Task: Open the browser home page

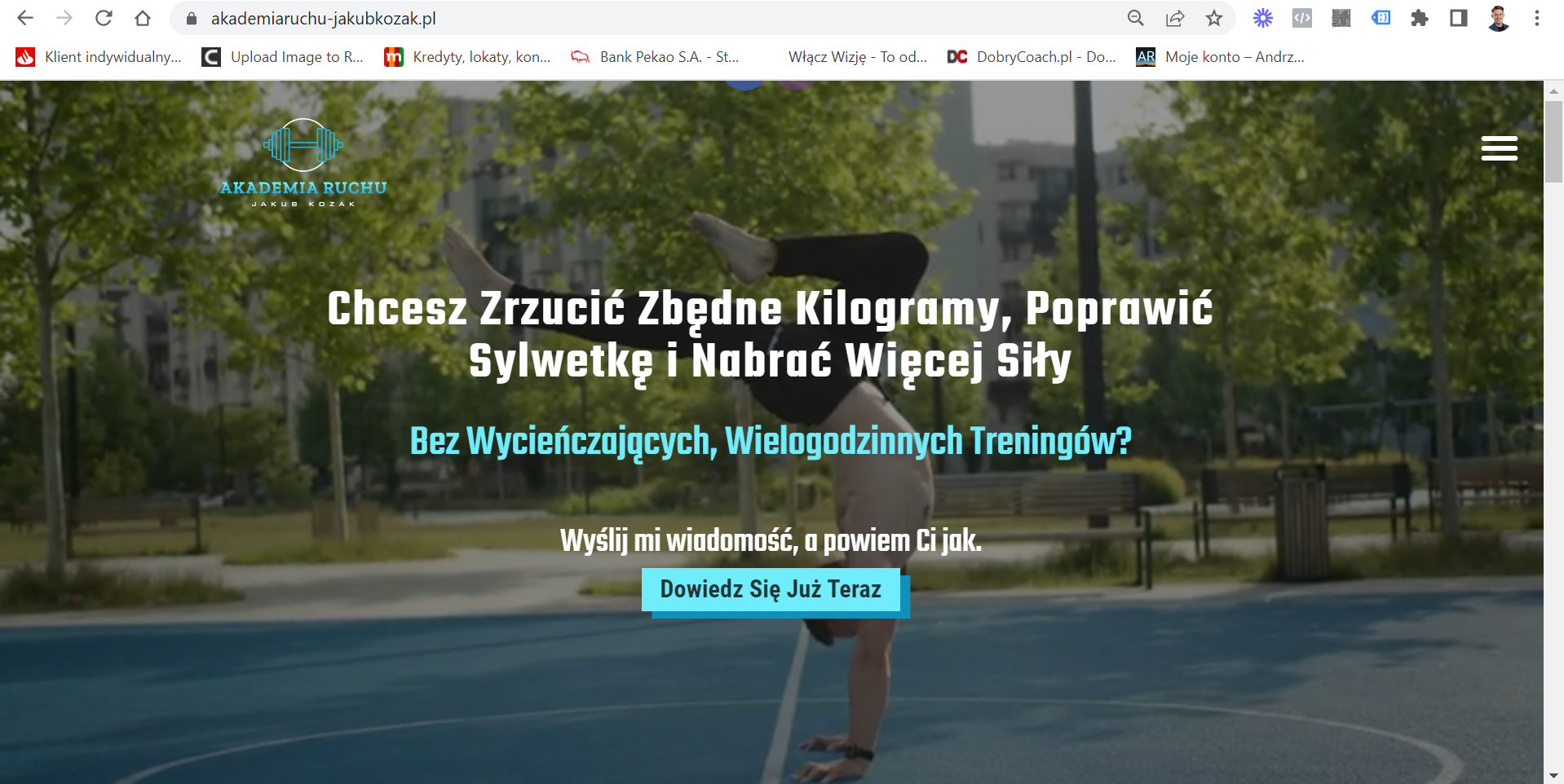Action: coord(143,18)
